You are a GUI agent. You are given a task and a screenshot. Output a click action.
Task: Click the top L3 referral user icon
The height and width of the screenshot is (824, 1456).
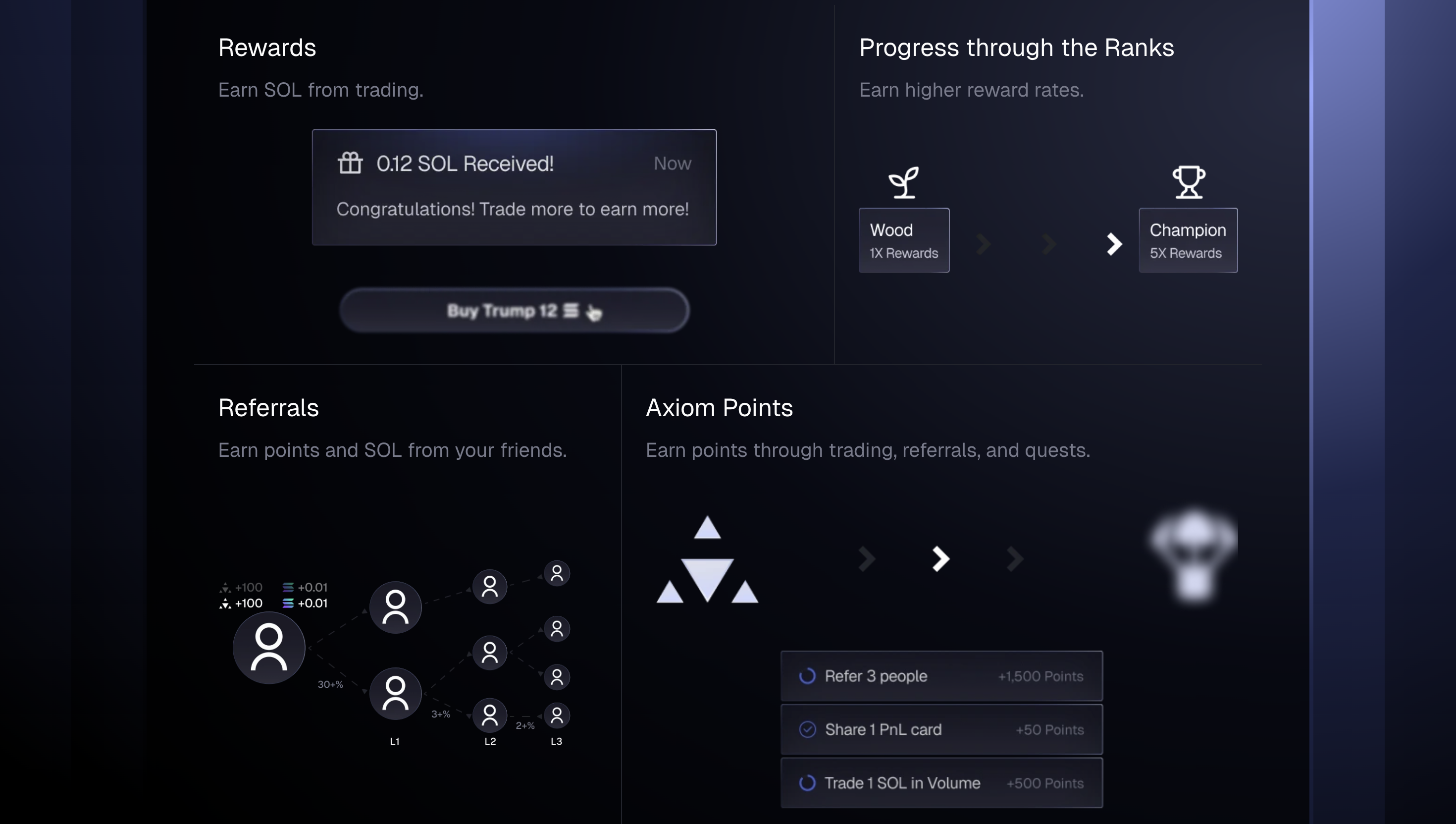coord(557,573)
